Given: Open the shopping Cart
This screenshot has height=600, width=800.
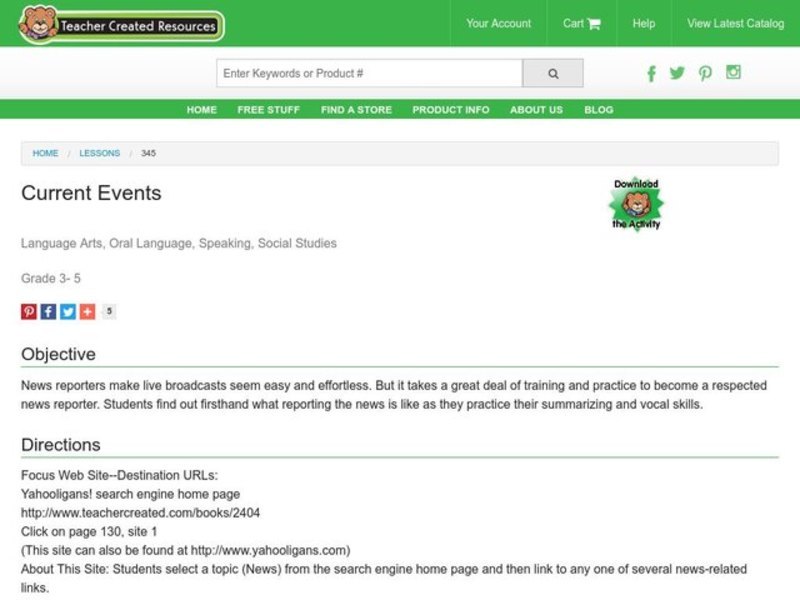Looking at the screenshot, I should tap(581, 23).
